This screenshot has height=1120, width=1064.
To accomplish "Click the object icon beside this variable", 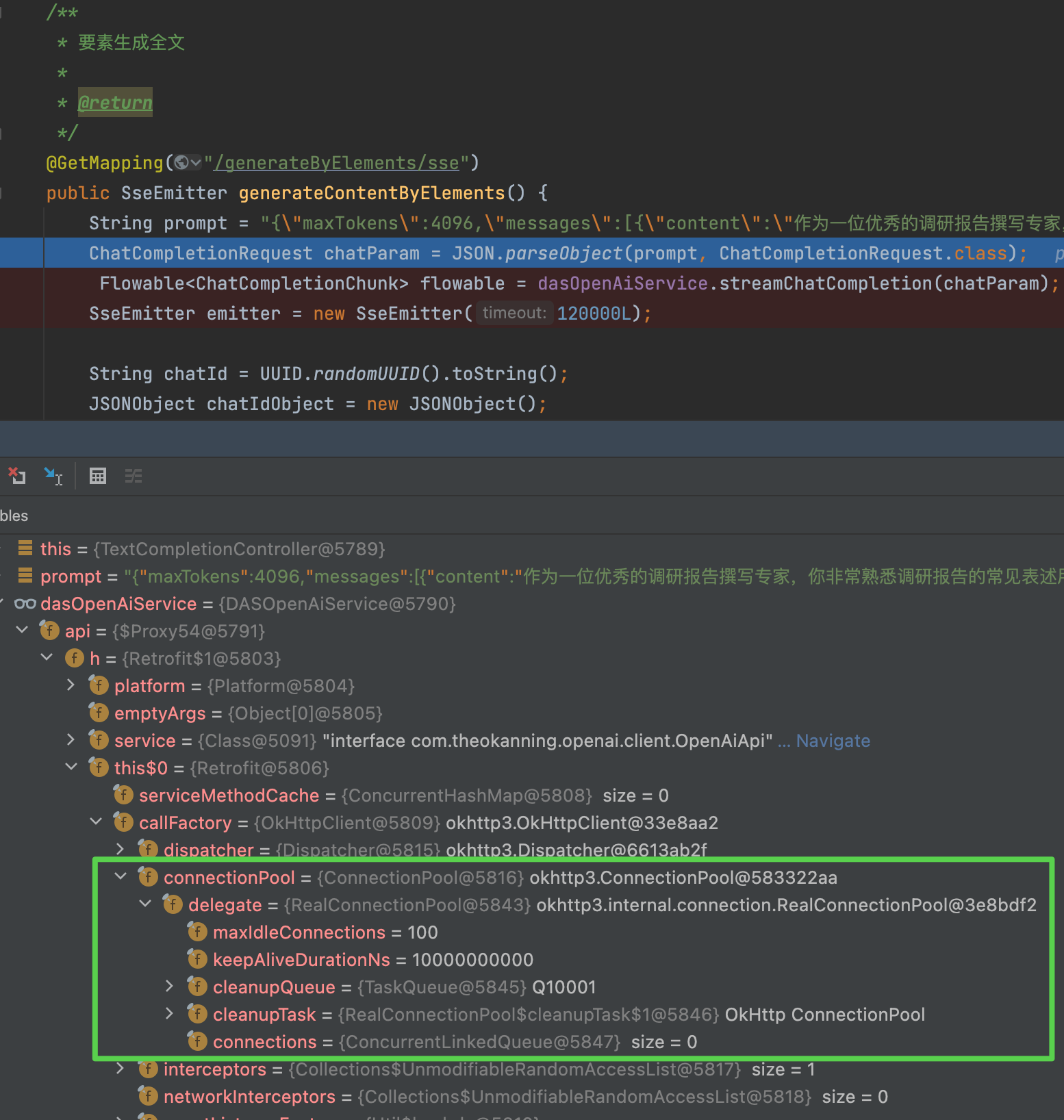I will (25, 548).
